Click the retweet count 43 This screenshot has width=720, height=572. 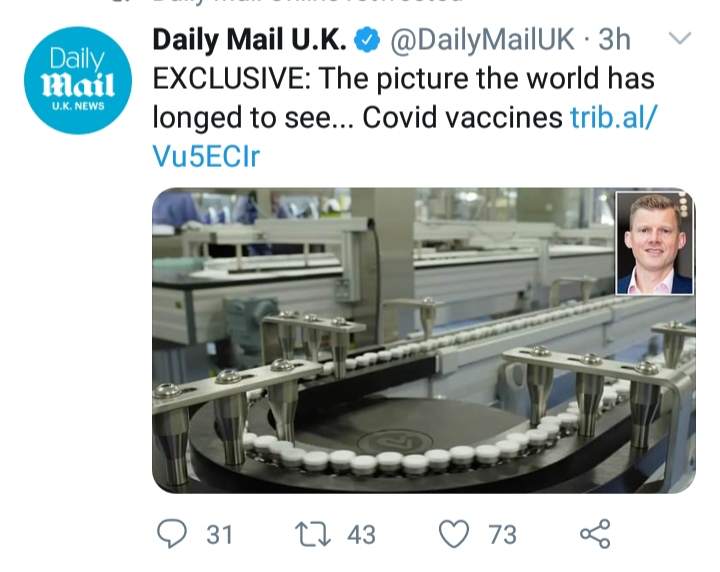(361, 535)
